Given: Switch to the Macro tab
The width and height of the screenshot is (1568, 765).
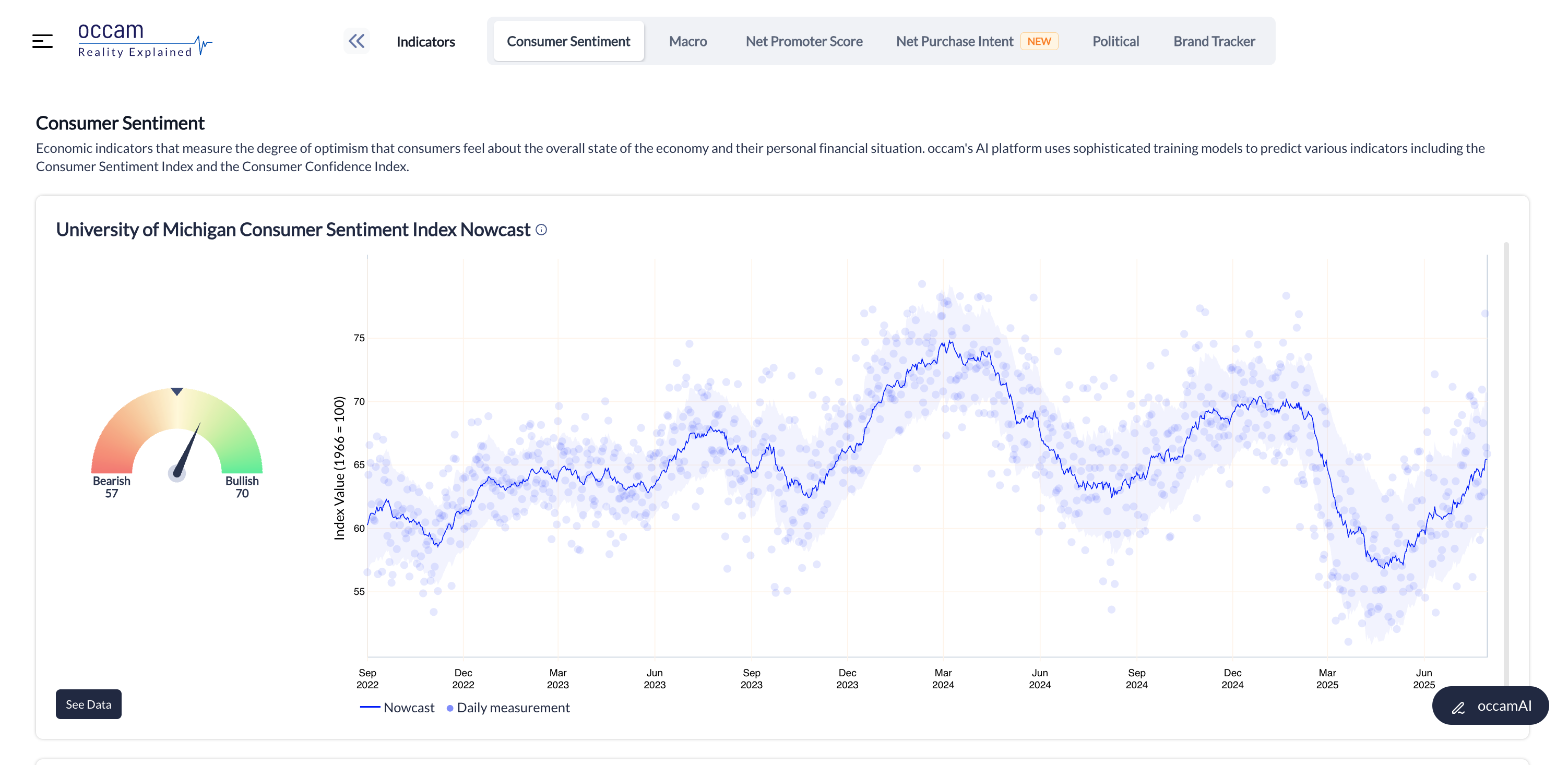Looking at the screenshot, I should click(687, 41).
